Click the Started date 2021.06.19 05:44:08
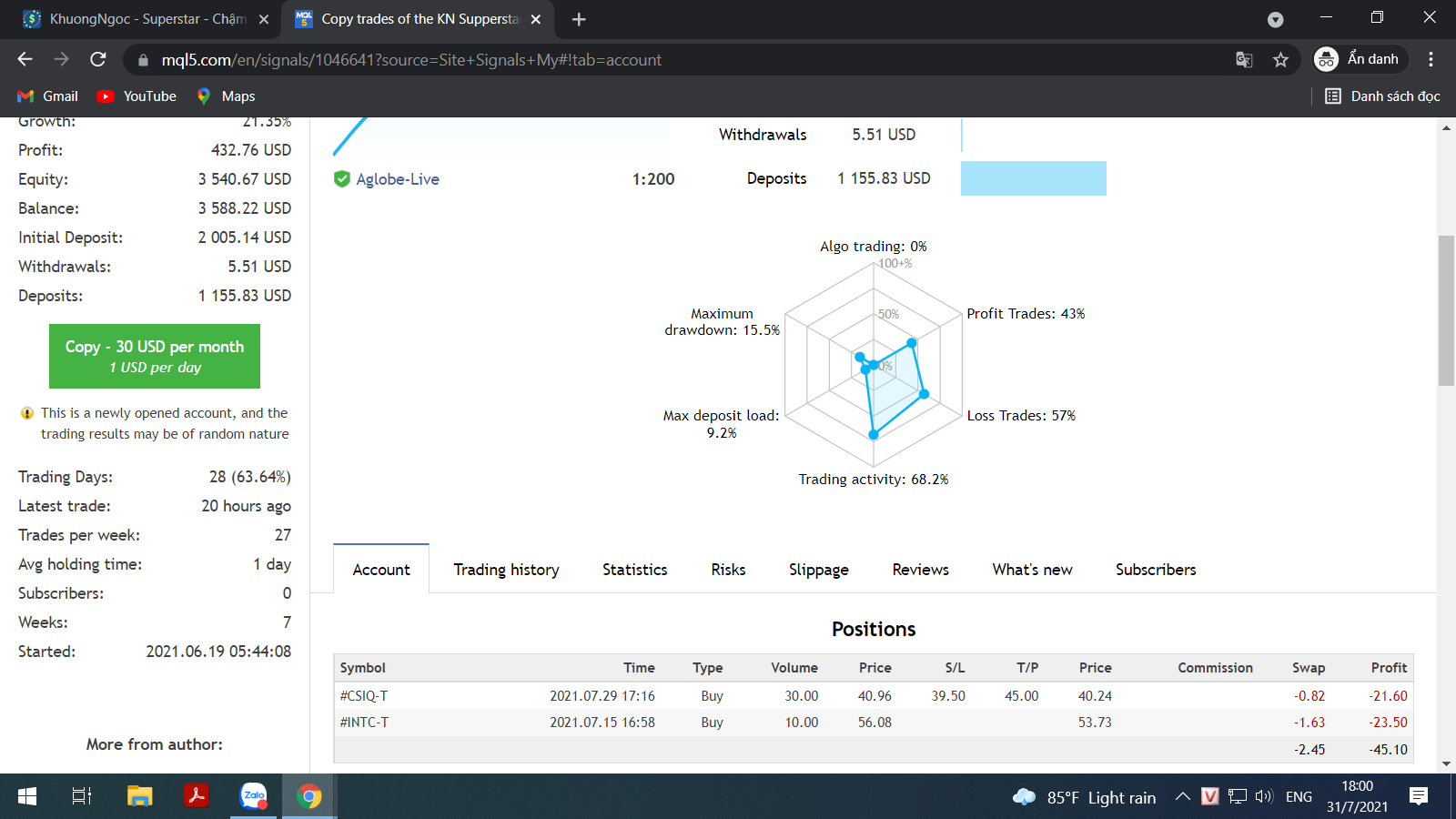Screen dimensions: 1456x819 click(x=218, y=652)
